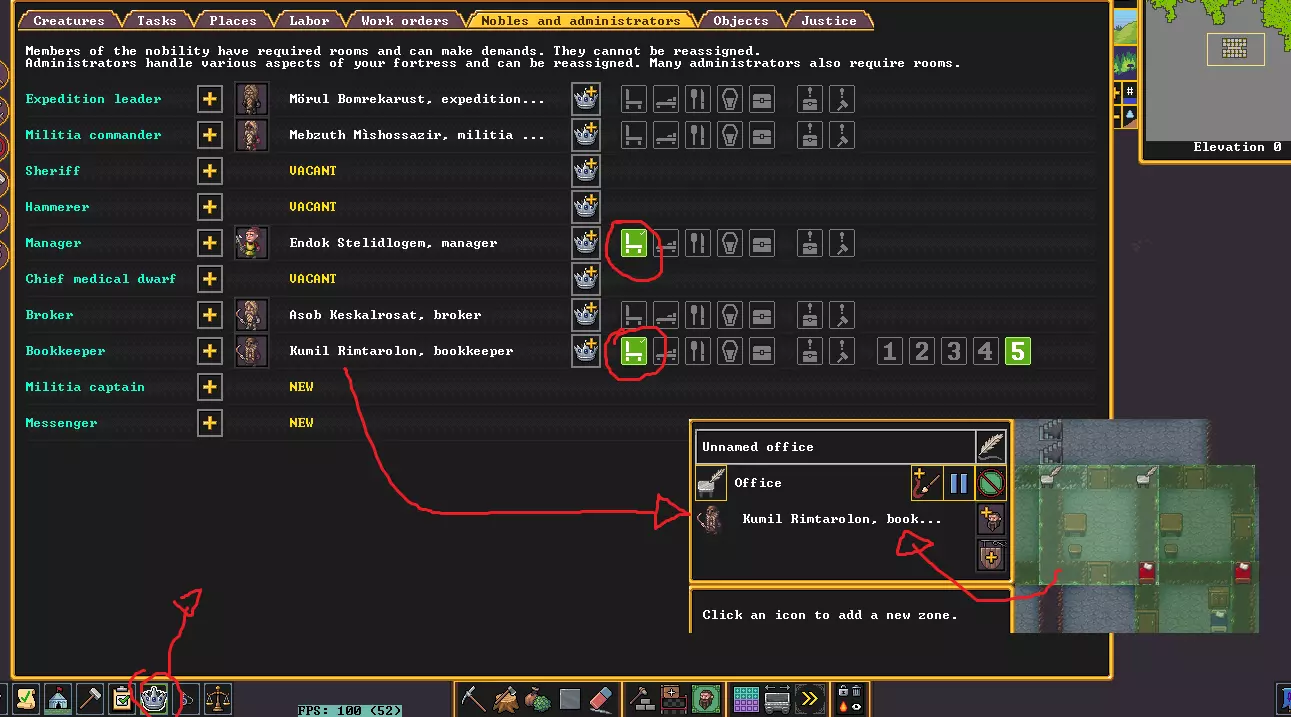
Task: Click Mörul Bomrekarust portrait thumbnail
Action: (x=251, y=99)
